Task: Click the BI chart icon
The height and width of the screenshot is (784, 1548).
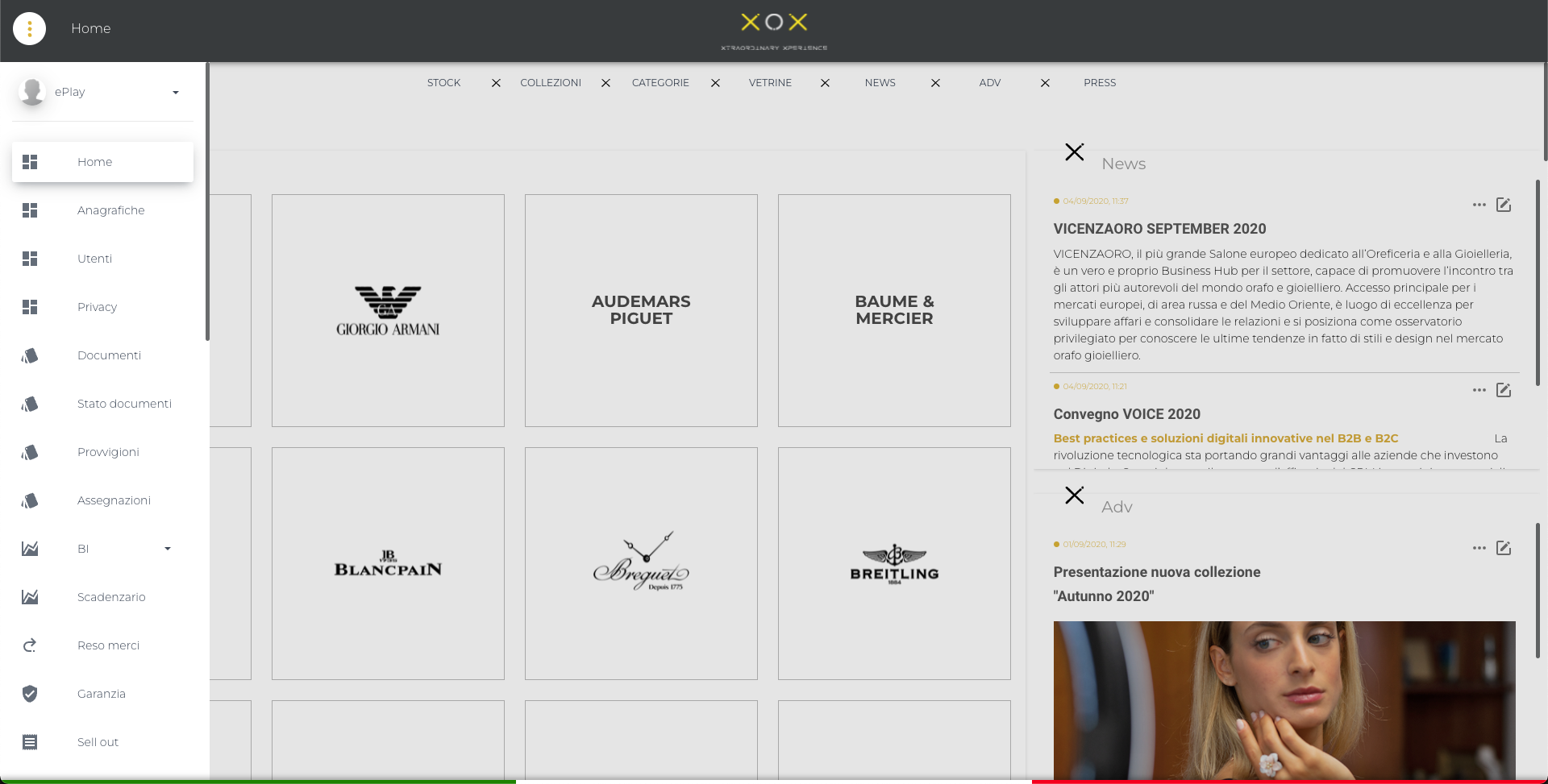Action: click(x=30, y=549)
